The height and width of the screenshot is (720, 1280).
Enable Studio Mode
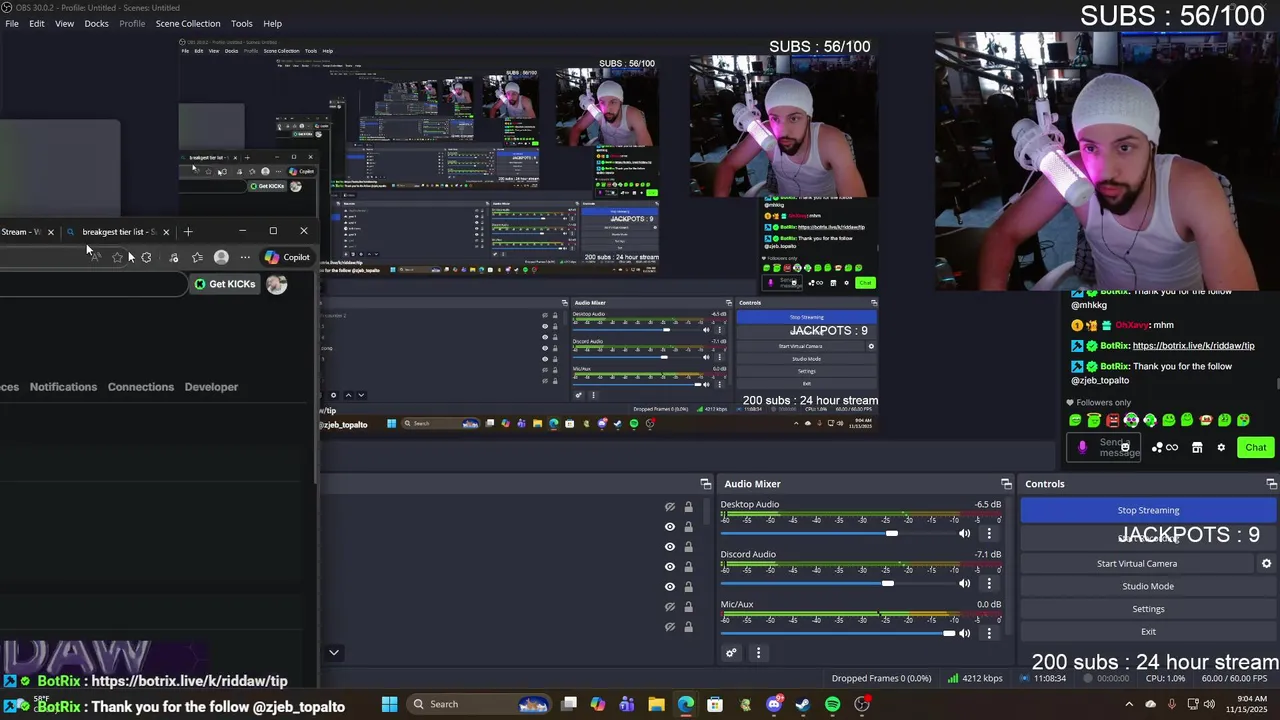pyautogui.click(x=1148, y=586)
